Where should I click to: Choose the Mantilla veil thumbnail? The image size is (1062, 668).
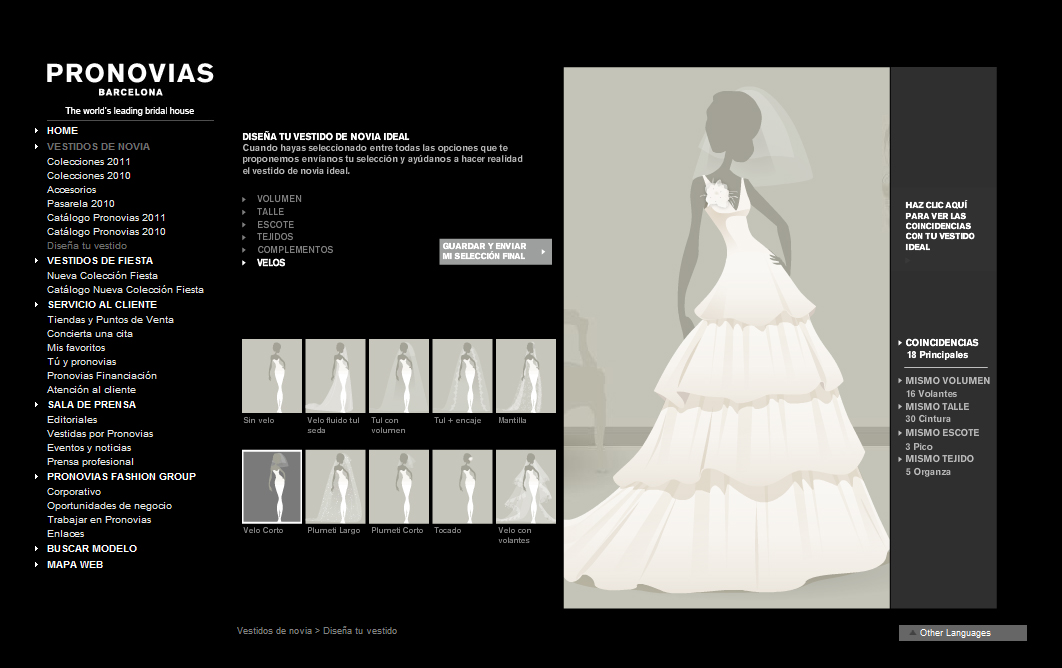526,376
